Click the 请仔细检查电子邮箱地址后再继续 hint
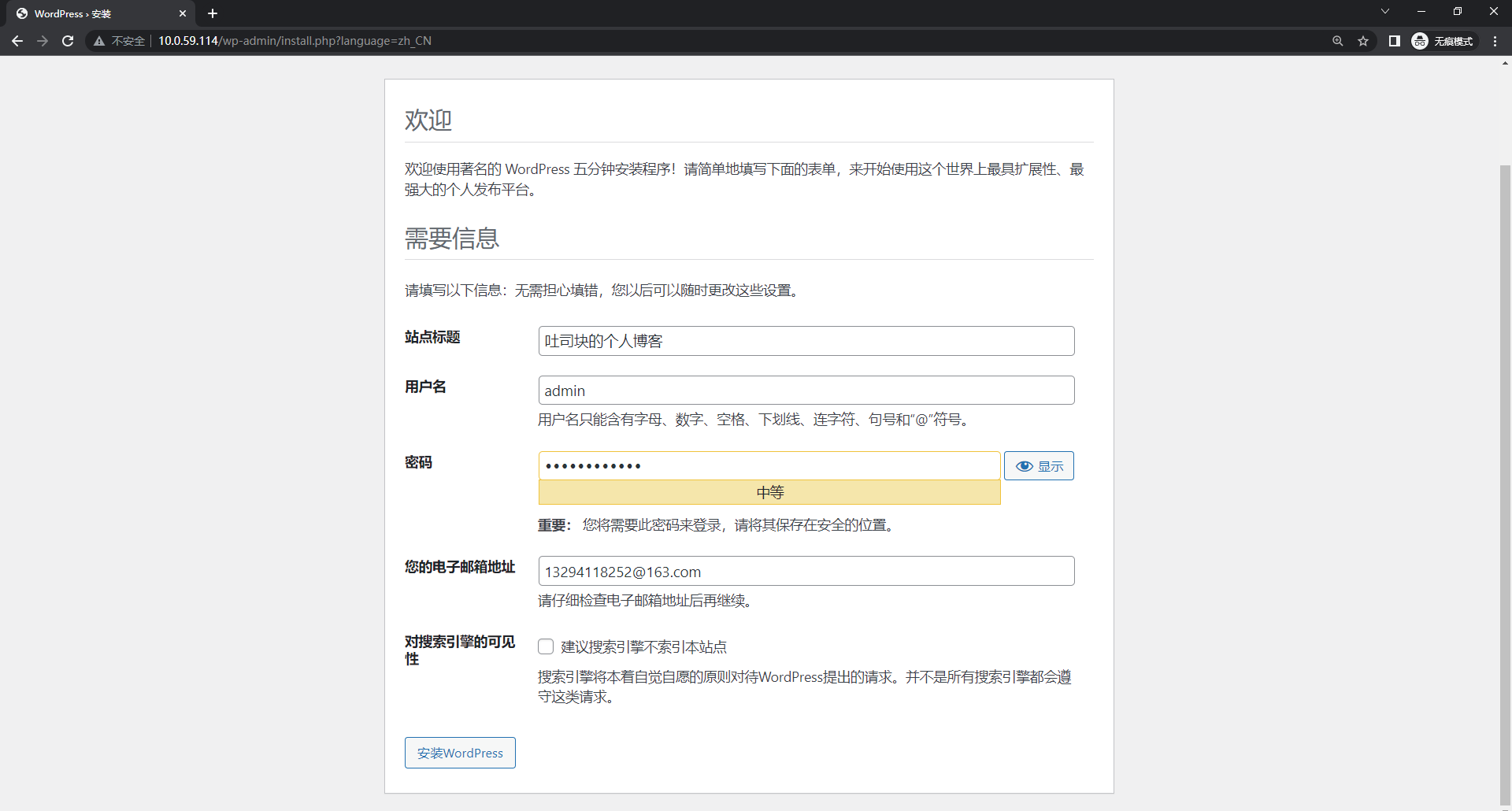 [647, 601]
